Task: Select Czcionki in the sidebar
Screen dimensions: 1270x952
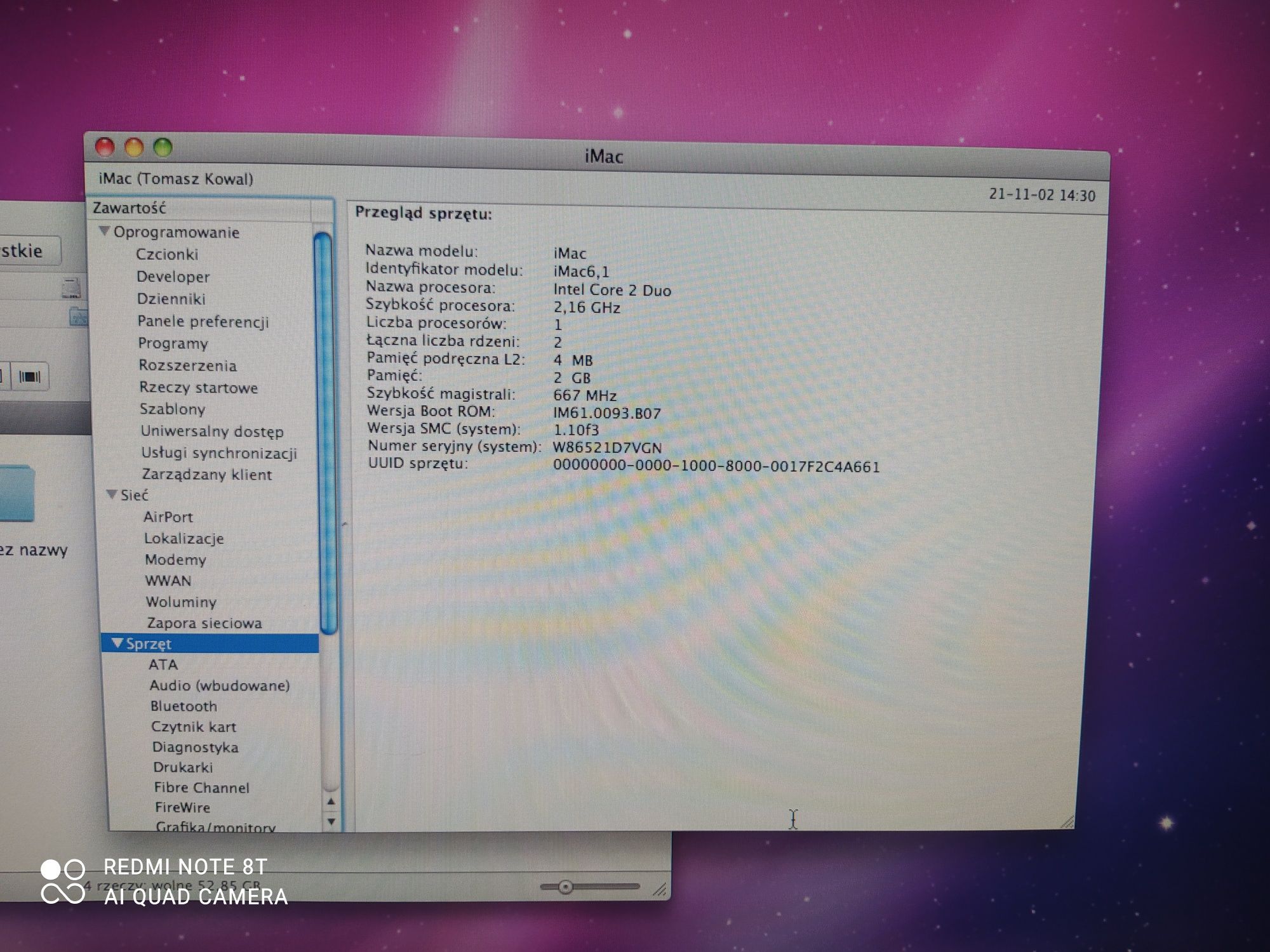Action: (167, 255)
